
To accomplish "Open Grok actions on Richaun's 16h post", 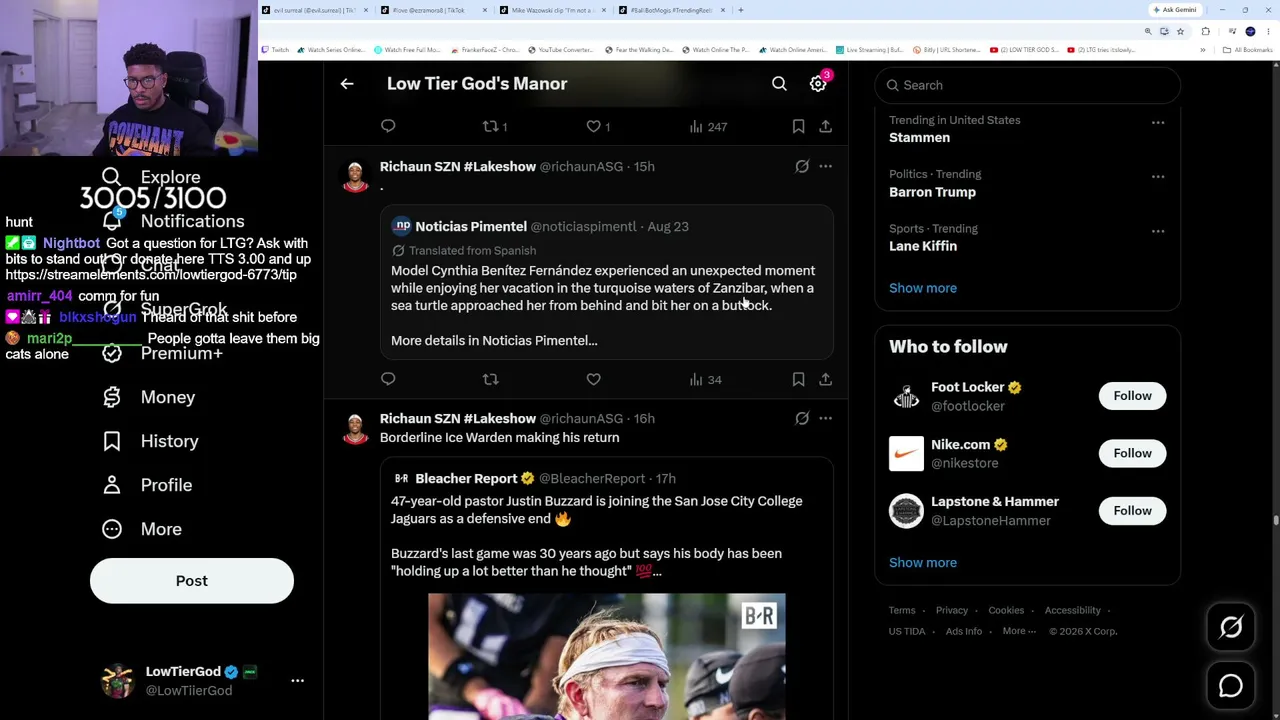I will [x=802, y=418].
